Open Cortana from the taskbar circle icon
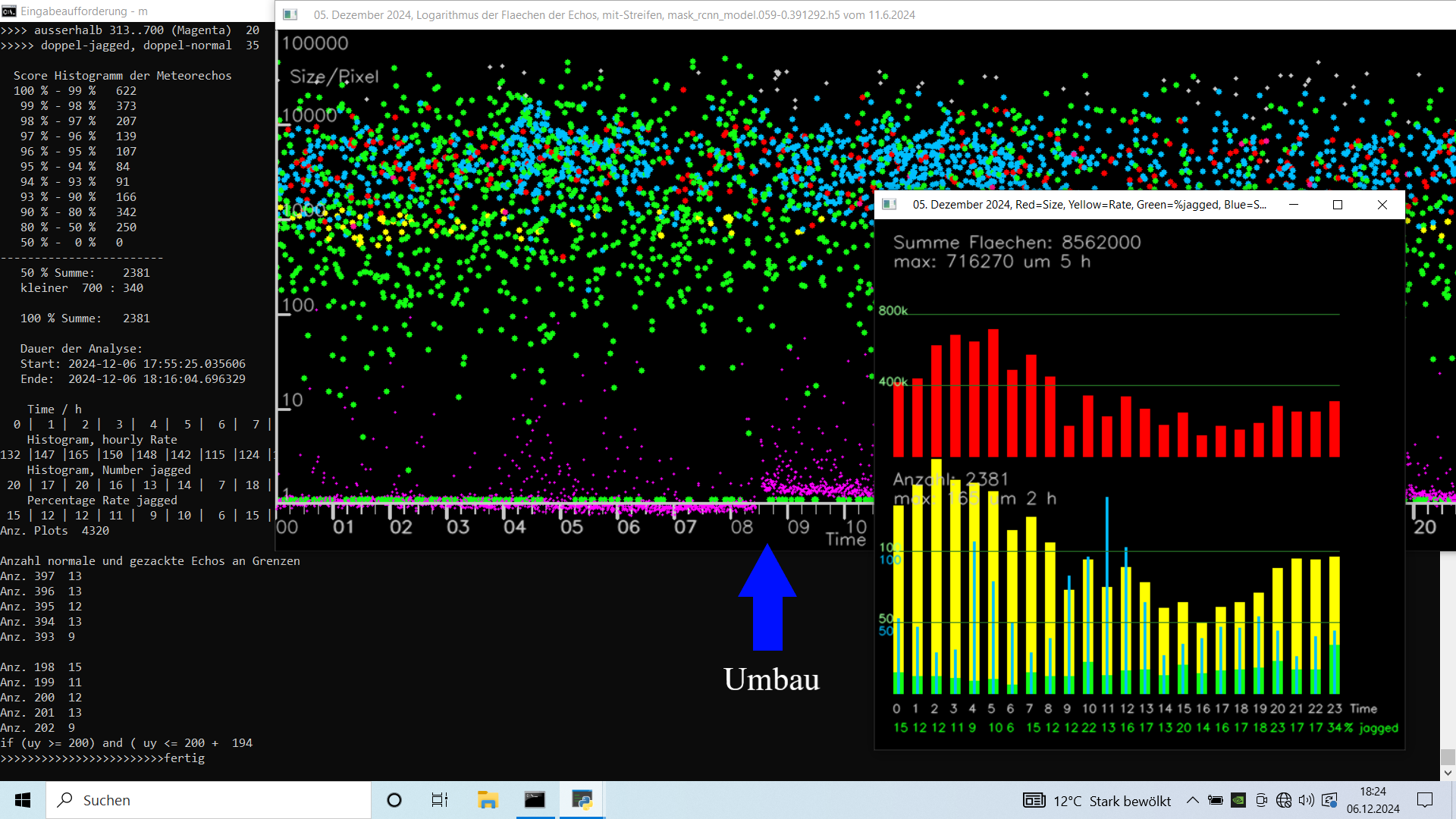This screenshot has width=1456, height=819. [x=394, y=800]
